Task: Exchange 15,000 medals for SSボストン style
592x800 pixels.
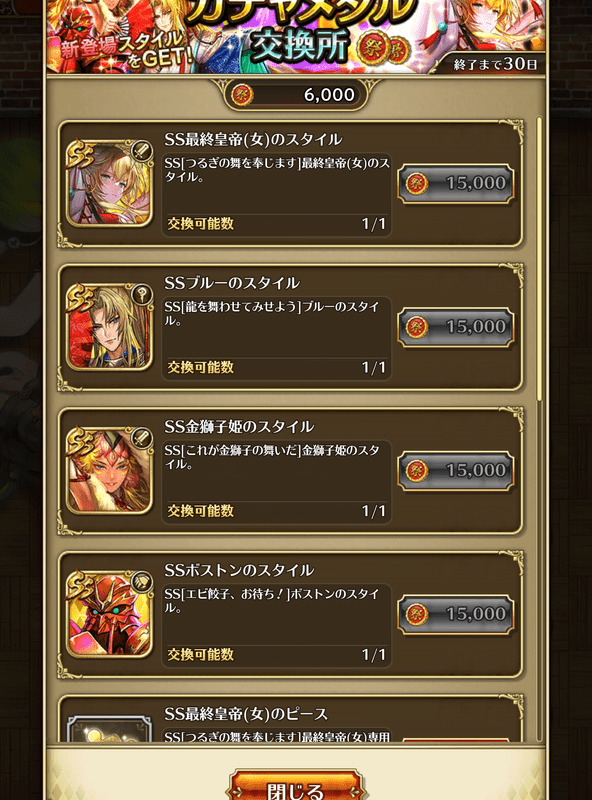Action: pyautogui.click(x=455, y=614)
